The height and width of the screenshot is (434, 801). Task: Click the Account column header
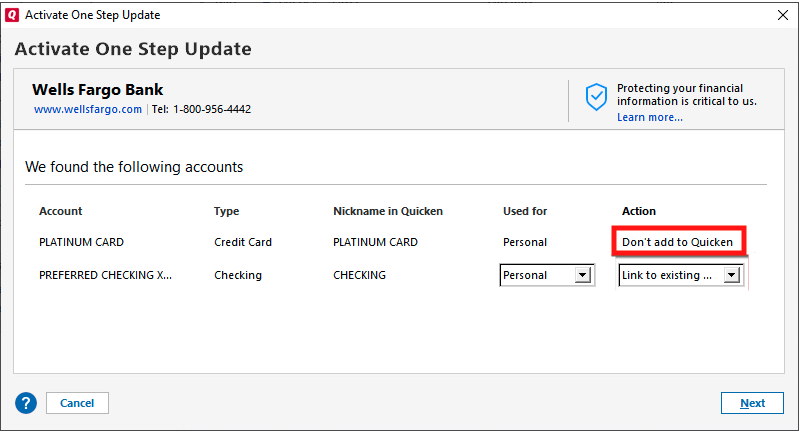(x=60, y=211)
